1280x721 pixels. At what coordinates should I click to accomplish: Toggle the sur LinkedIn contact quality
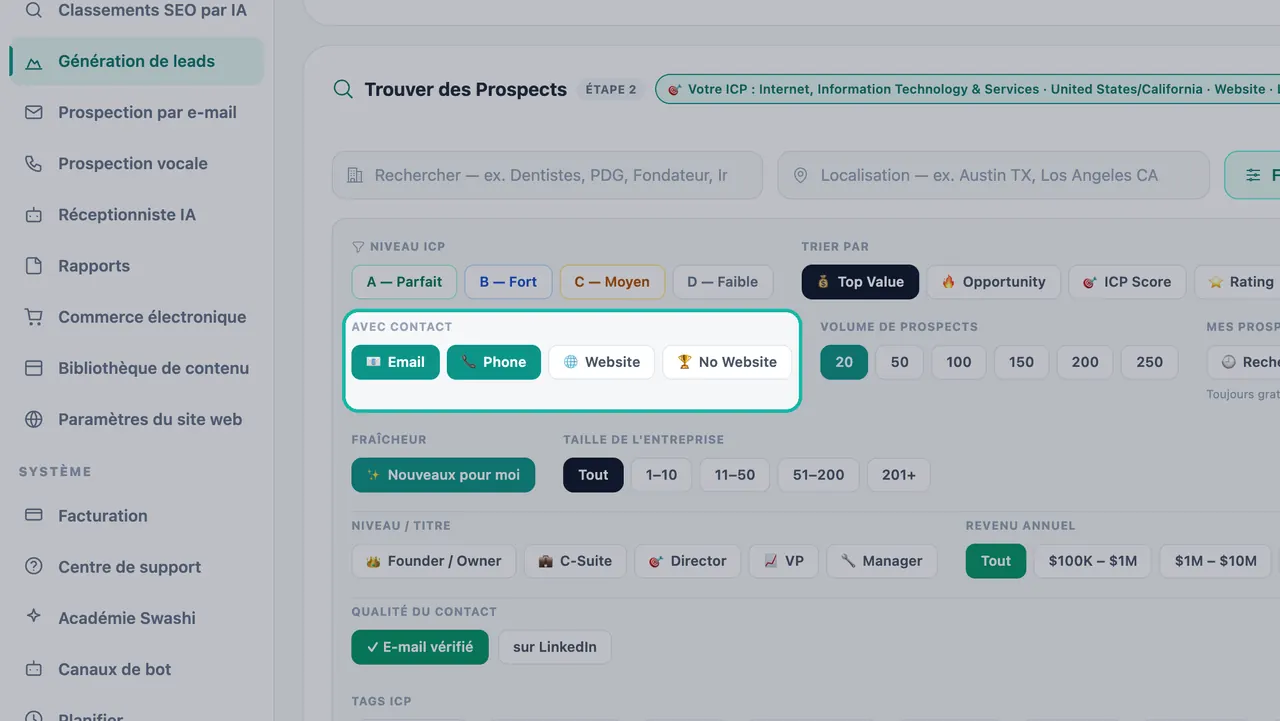coord(555,647)
